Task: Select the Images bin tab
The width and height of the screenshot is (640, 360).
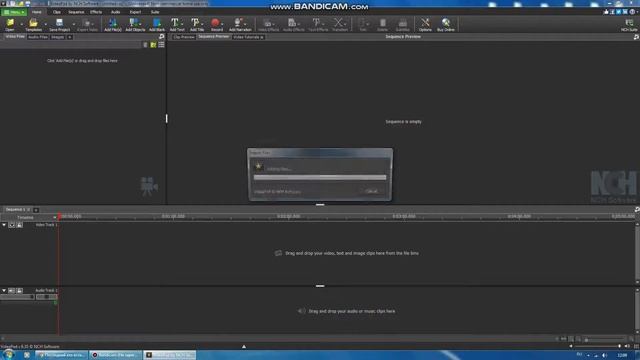Action: pyautogui.click(x=58, y=37)
